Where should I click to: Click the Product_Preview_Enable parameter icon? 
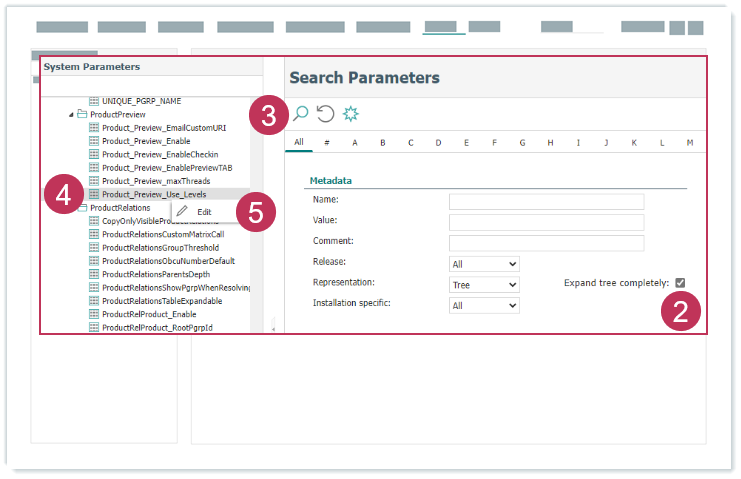click(x=94, y=141)
